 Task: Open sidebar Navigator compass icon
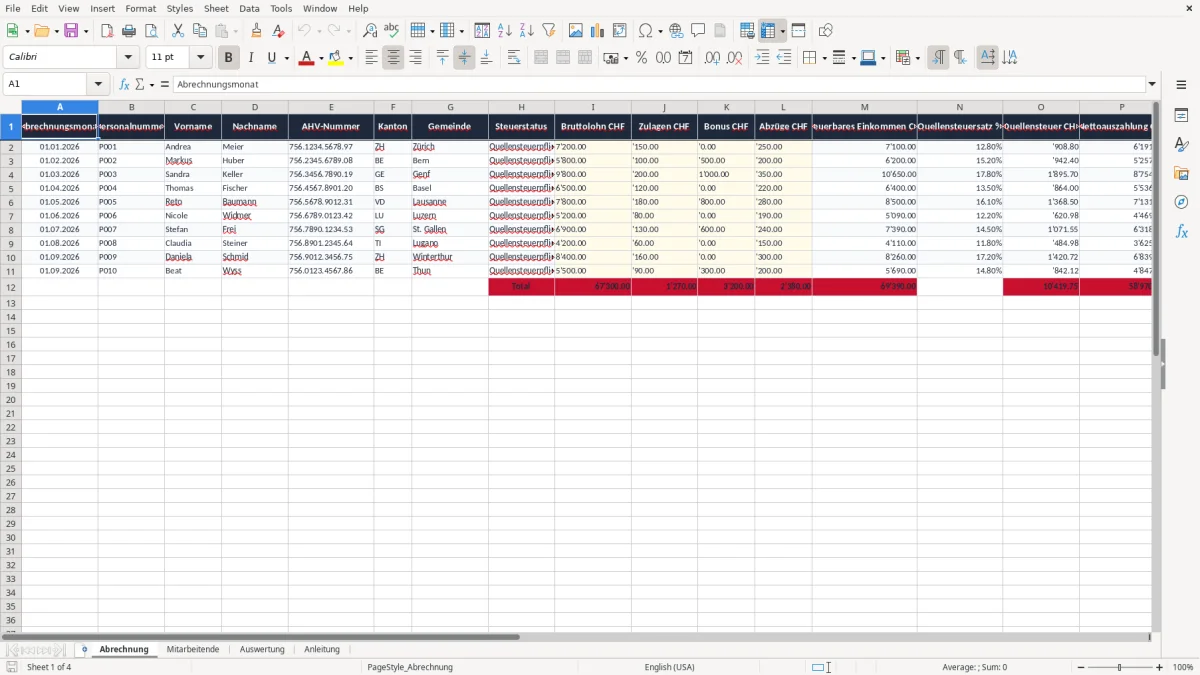1181,203
